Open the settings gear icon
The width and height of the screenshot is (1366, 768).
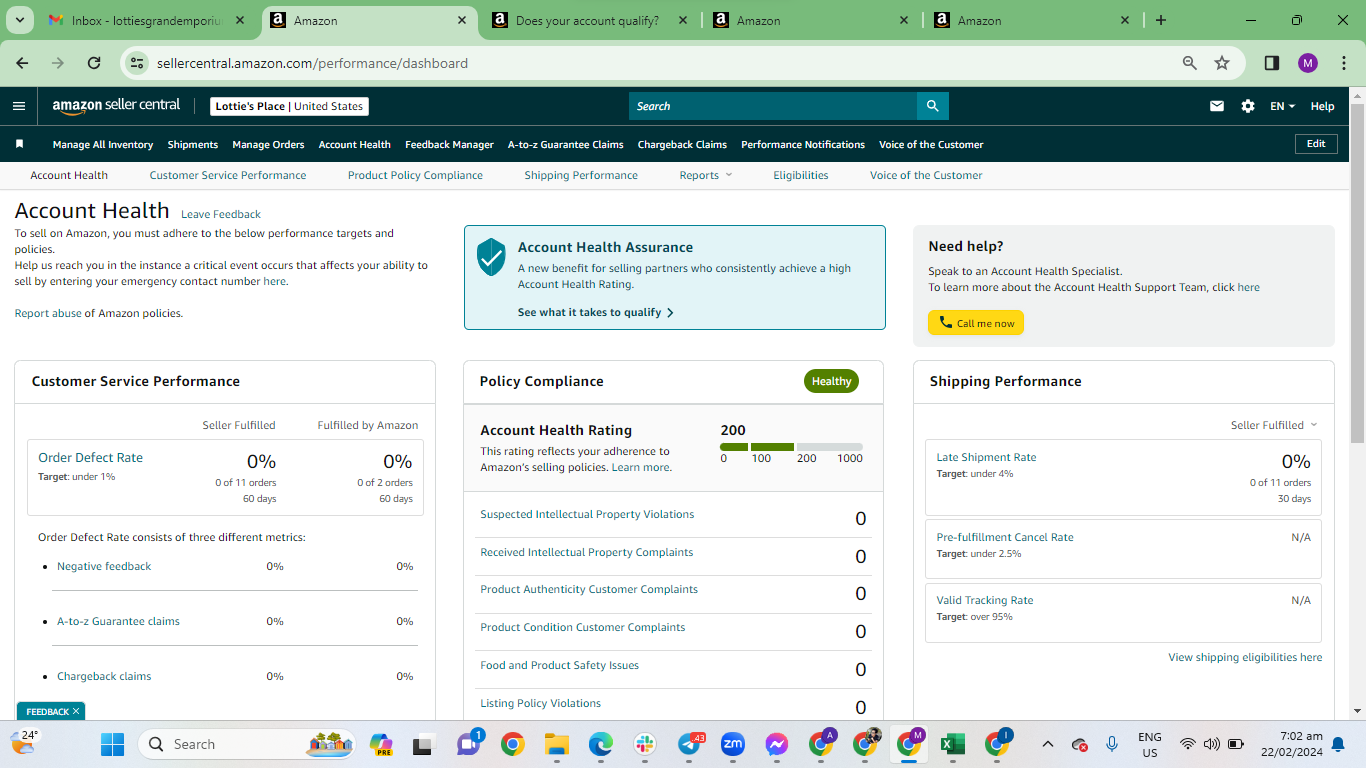tap(1248, 106)
